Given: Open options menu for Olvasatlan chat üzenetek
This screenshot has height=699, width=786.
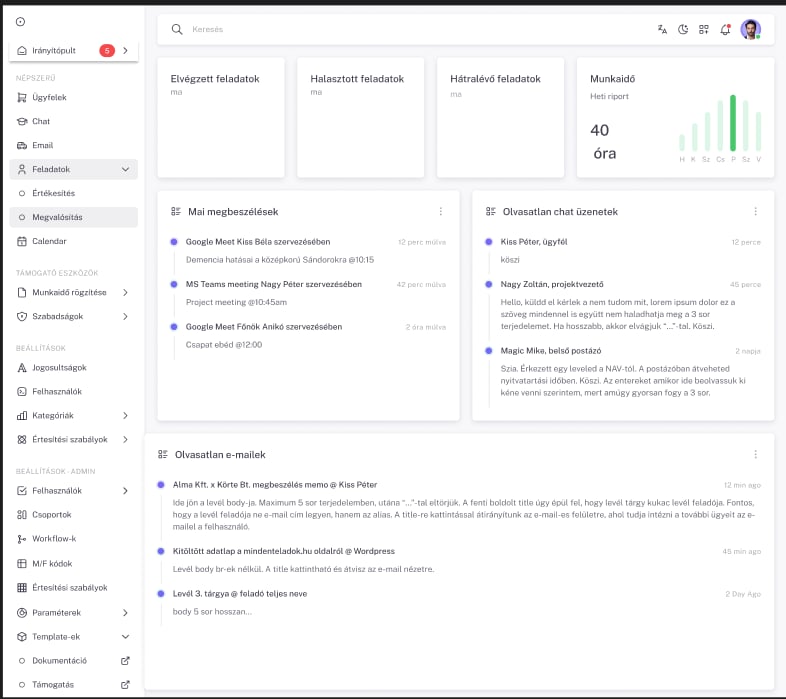Looking at the screenshot, I should coord(755,212).
